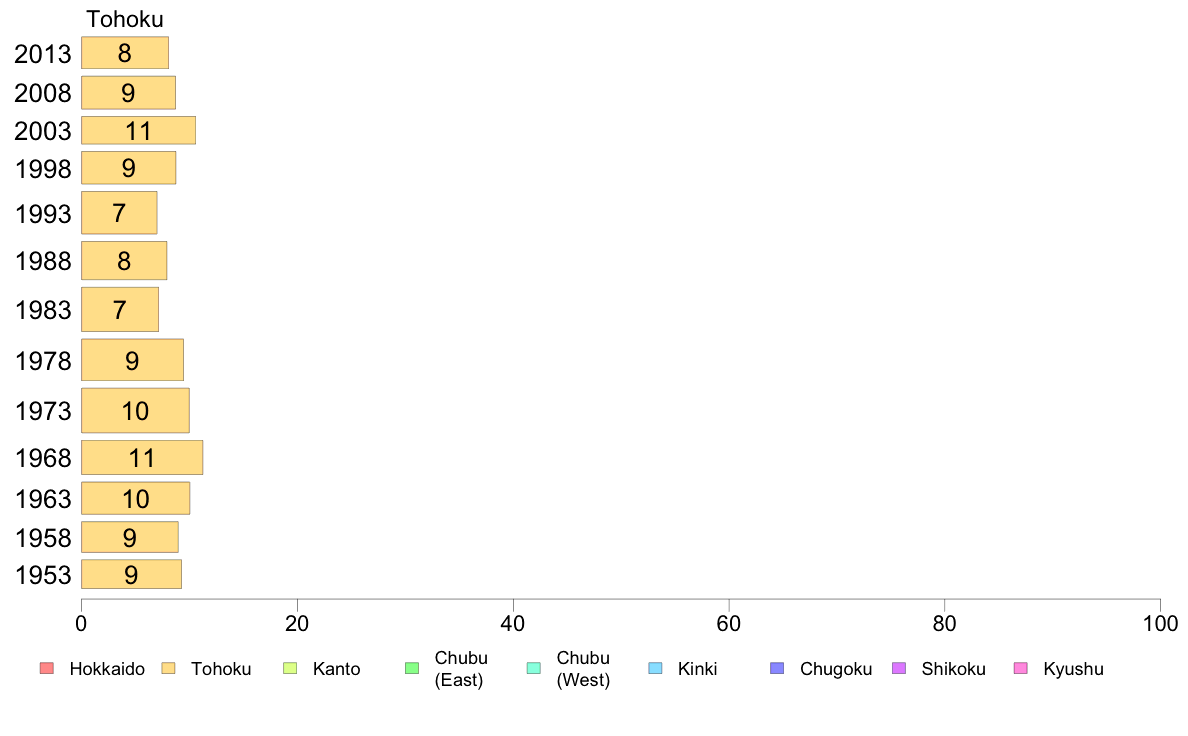Select the 2013 bar with value 8
This screenshot has width=1188, height=736.
125,53
